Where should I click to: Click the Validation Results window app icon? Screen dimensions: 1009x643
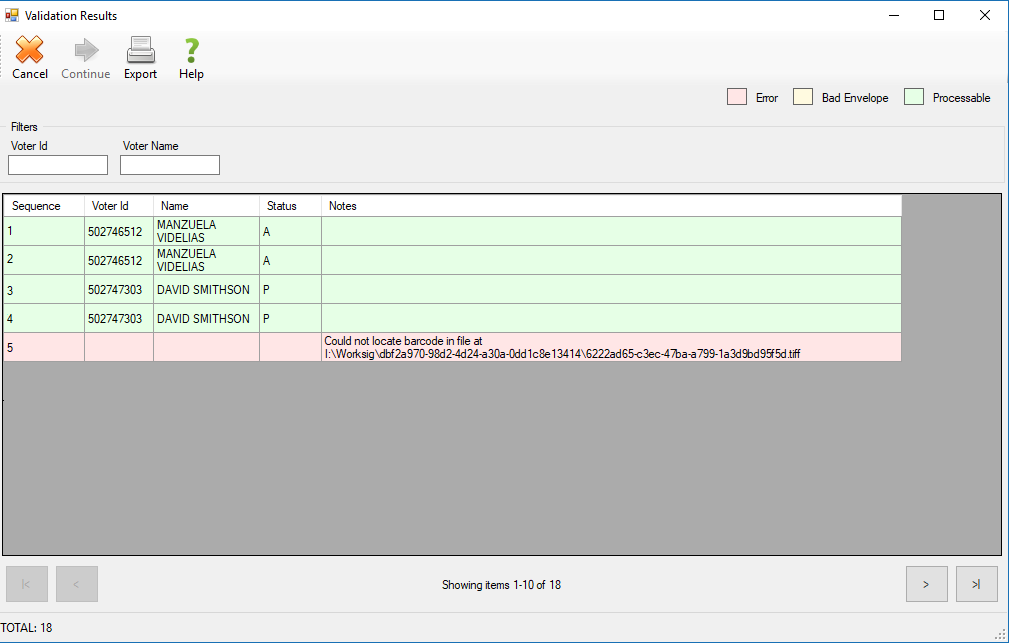tap(12, 15)
